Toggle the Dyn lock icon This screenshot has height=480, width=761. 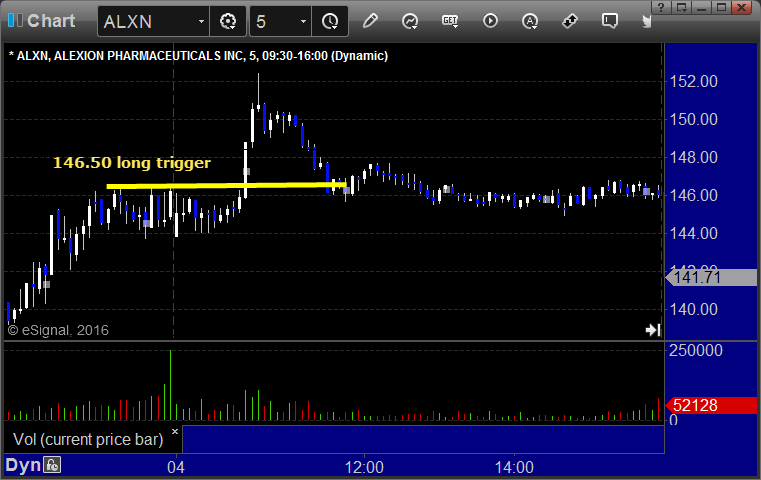click(52, 465)
